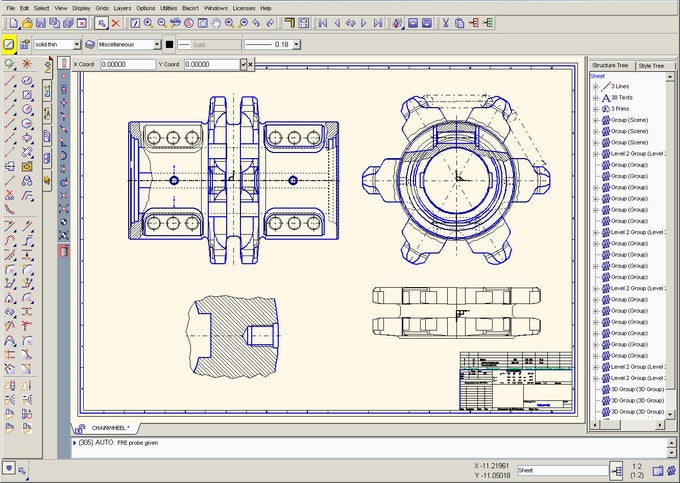
Task: Click the Save disk icon
Action: click(40, 23)
